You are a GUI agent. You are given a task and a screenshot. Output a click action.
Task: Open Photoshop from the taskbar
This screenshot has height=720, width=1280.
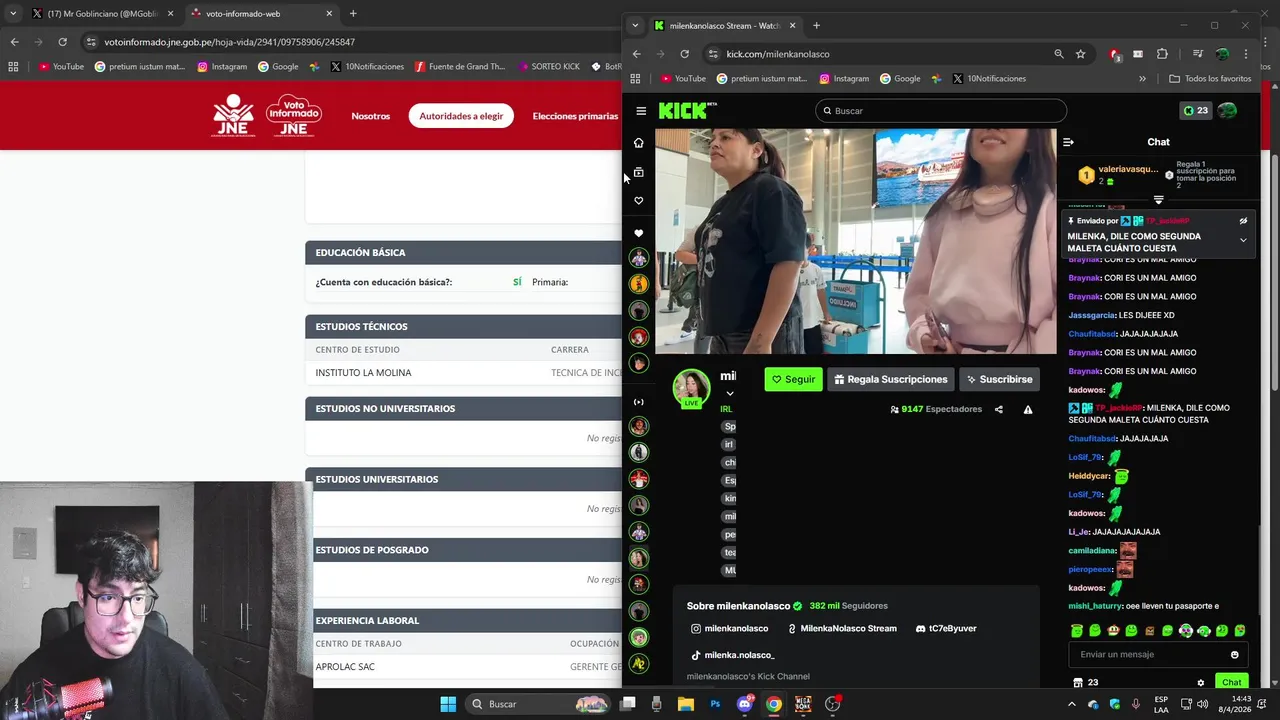pos(715,704)
